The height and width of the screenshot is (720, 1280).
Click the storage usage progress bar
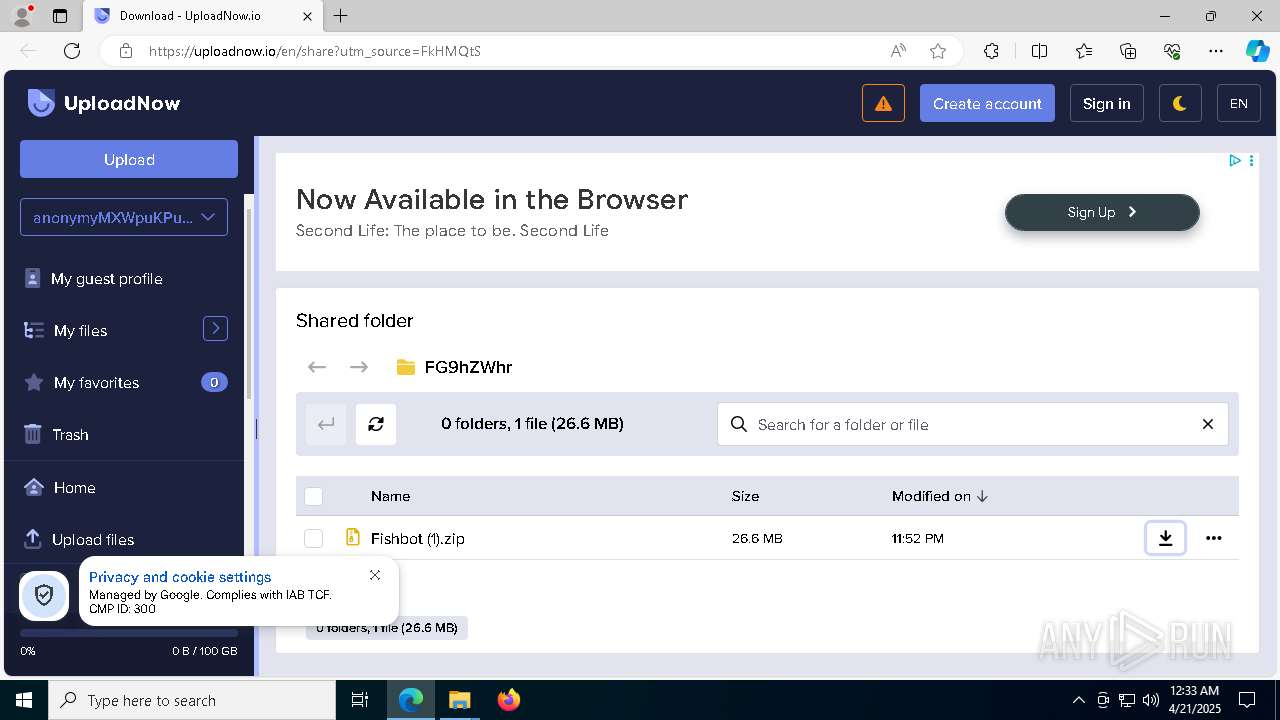tap(129, 633)
